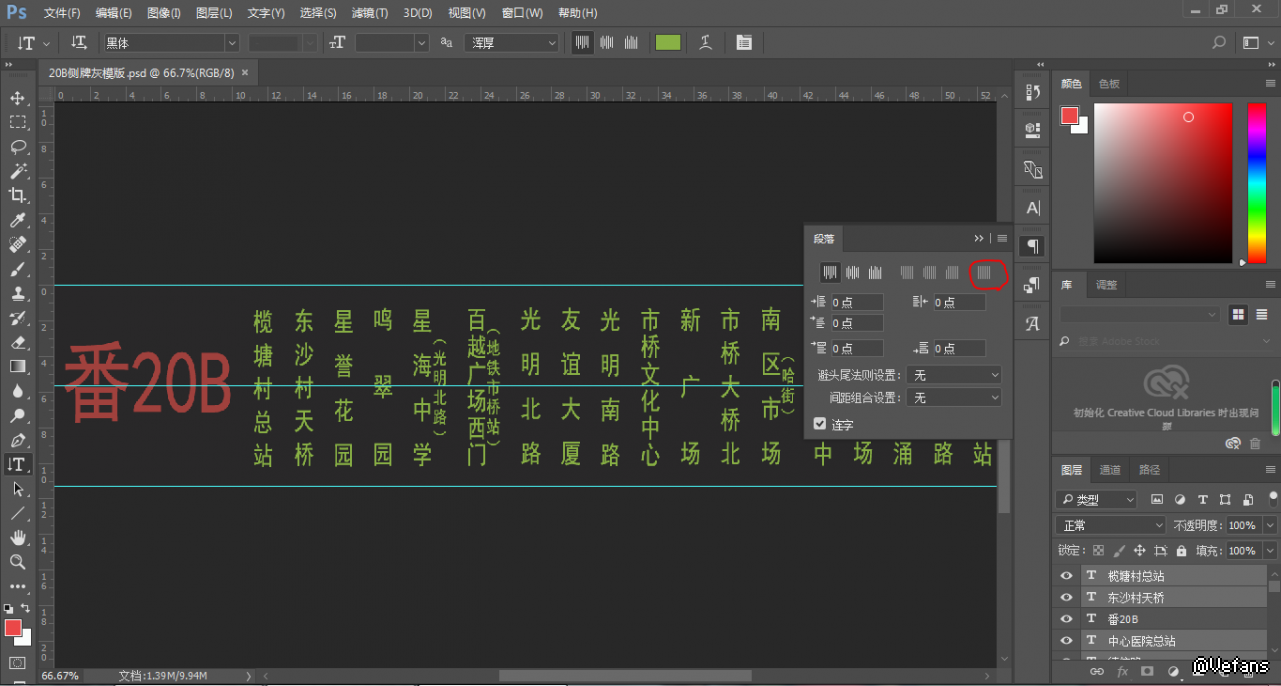Uncheck the 连字 hyphenation checkbox
1281x686 pixels.
[x=820, y=424]
